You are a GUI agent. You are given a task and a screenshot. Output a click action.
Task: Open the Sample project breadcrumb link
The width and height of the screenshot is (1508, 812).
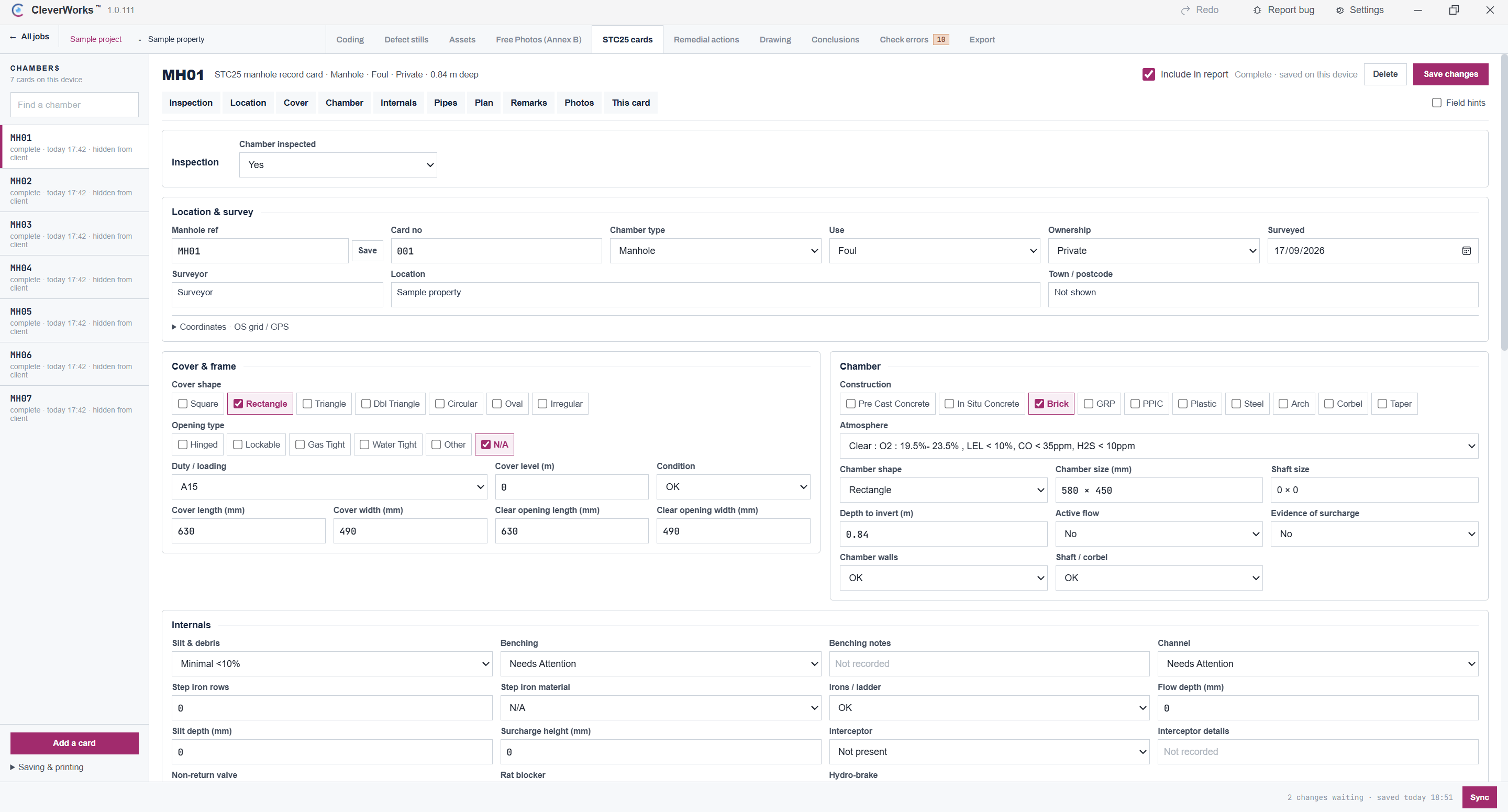point(96,39)
